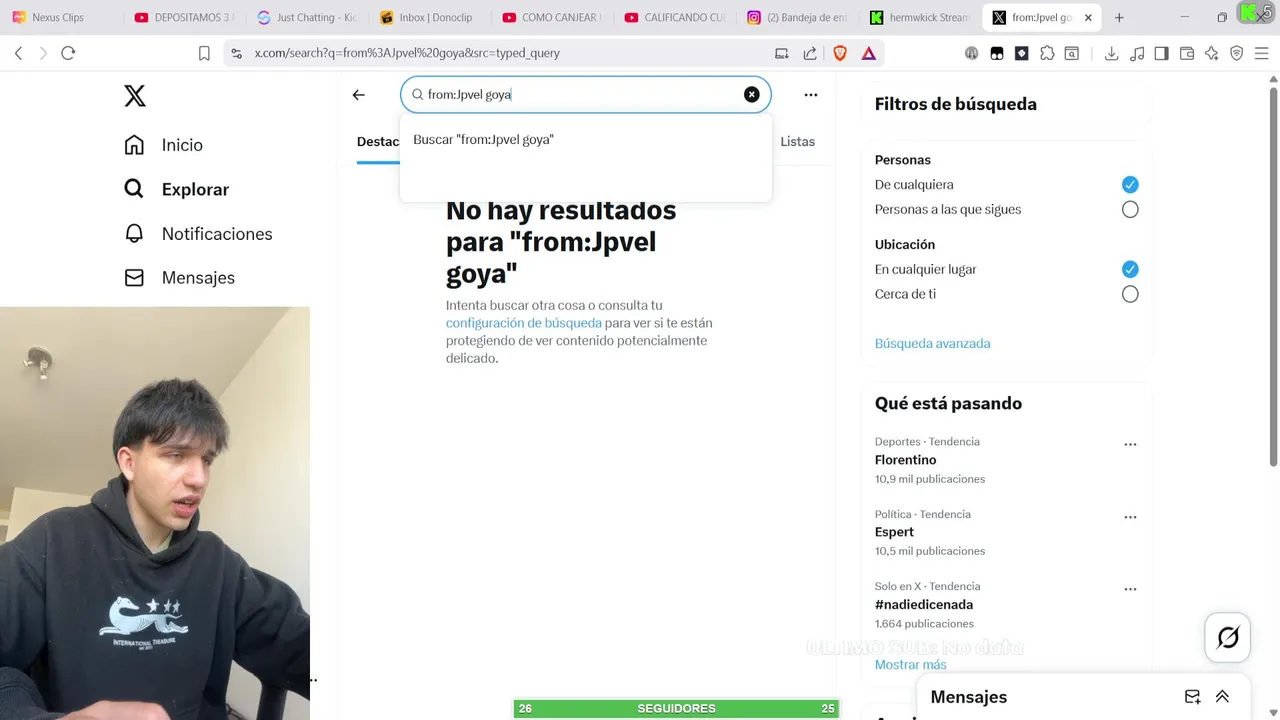The image size is (1280, 720).
Task: Select Personas a las que sigues option
Action: (1130, 209)
